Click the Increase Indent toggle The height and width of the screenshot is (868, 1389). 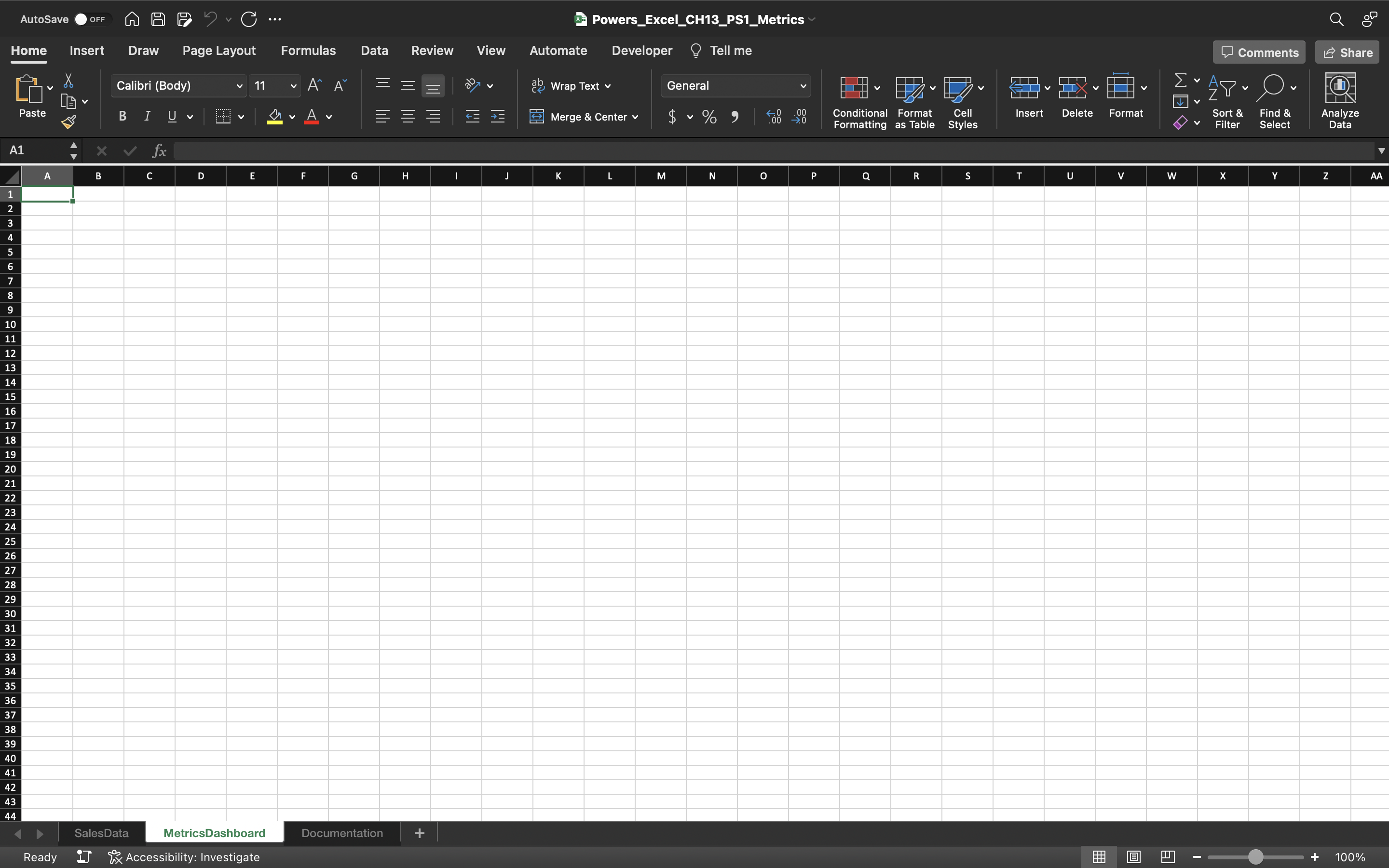click(498, 117)
